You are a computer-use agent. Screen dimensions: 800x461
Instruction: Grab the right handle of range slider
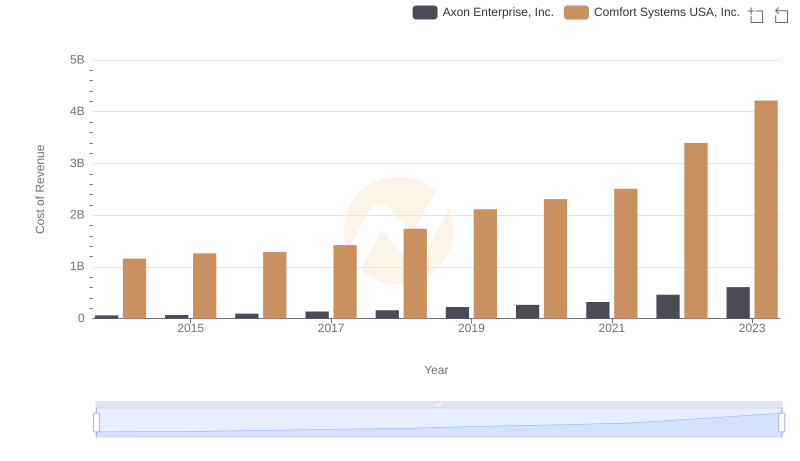tap(781, 423)
